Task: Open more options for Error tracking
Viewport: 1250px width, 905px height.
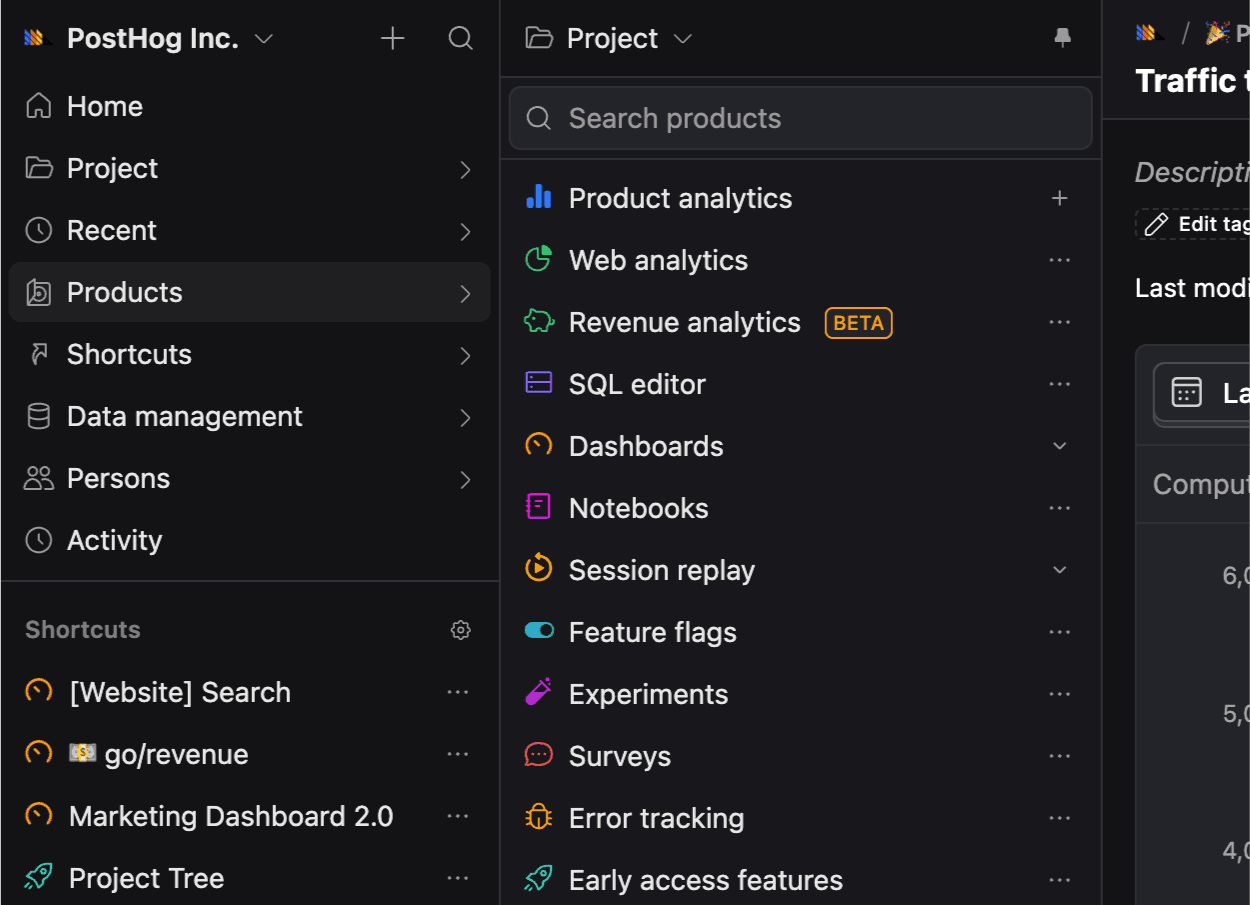Action: (x=1060, y=818)
